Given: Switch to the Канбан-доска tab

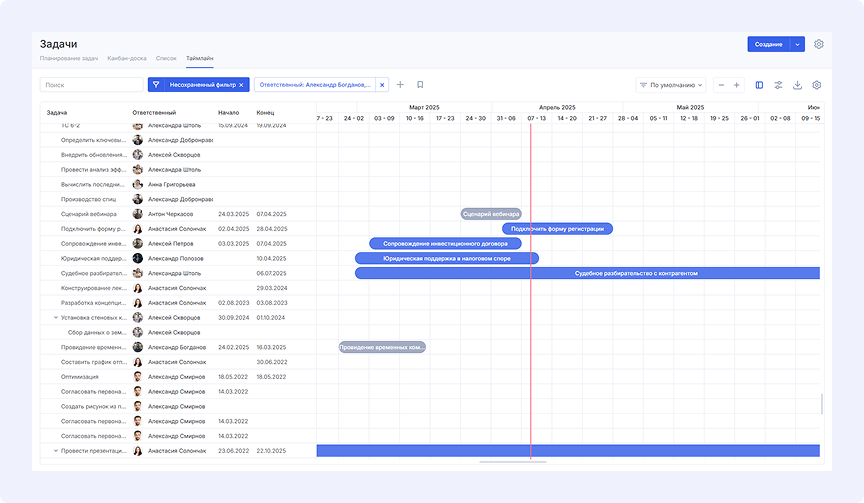Looking at the screenshot, I should [x=127, y=59].
